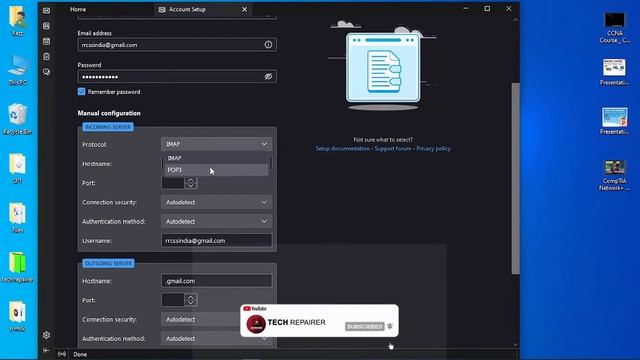This screenshot has height=360, width=640.
Task: Click the Account Setup vertical scrollbar thumb
Action: 516,178
